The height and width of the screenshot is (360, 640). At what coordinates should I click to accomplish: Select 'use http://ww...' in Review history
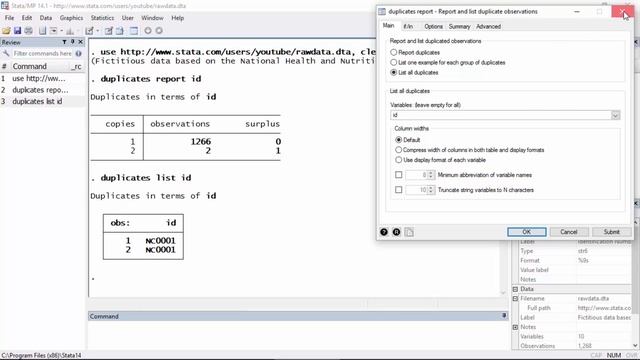42,78
